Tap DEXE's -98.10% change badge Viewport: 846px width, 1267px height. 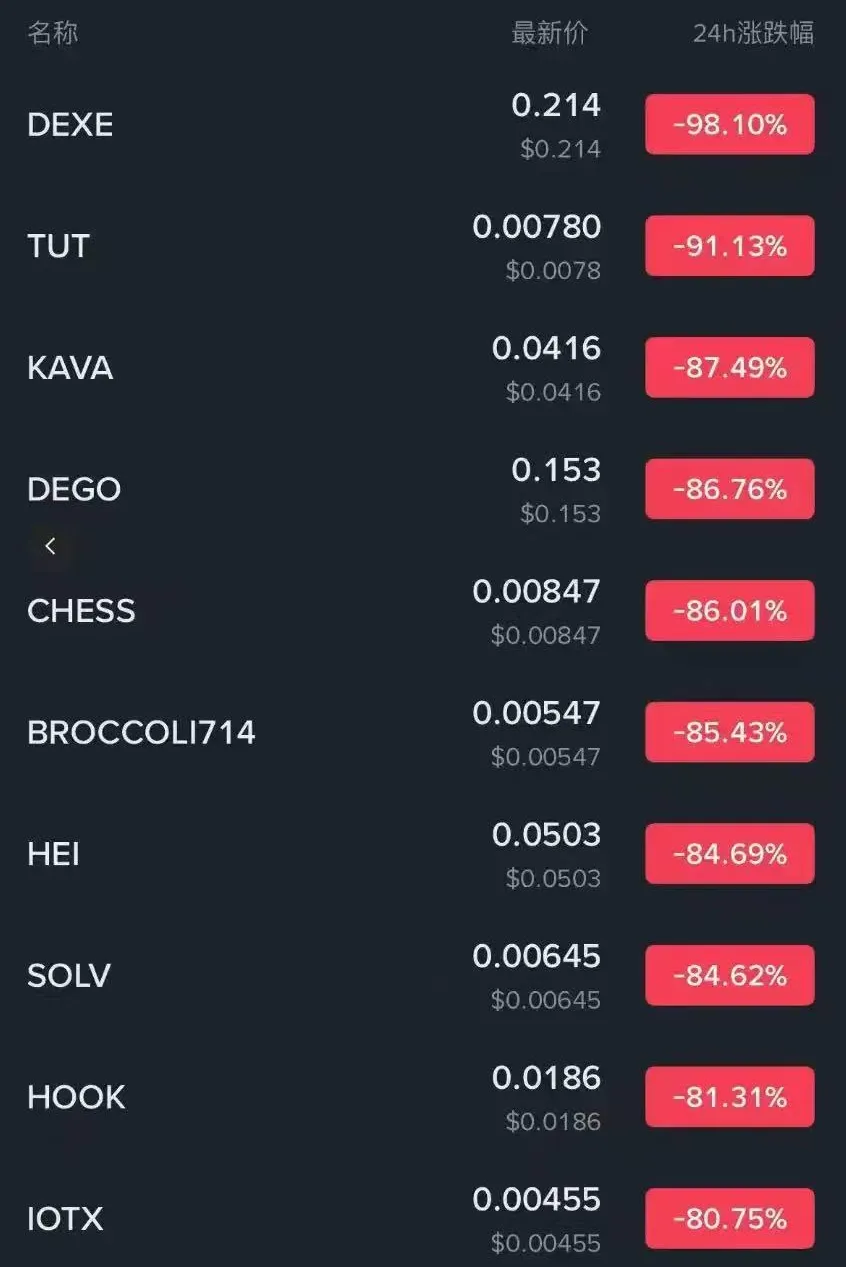tap(729, 125)
